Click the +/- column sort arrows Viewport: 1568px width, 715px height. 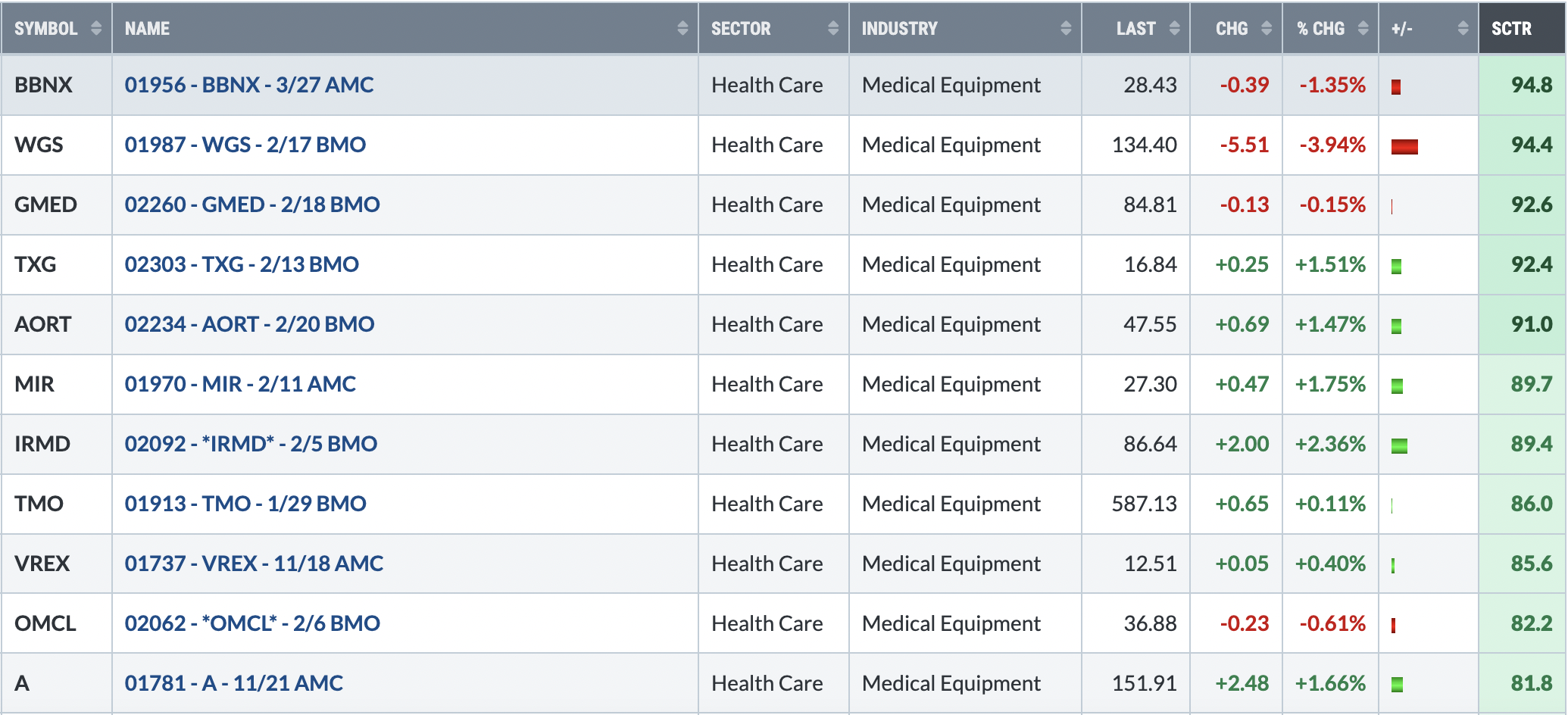pos(1463,29)
